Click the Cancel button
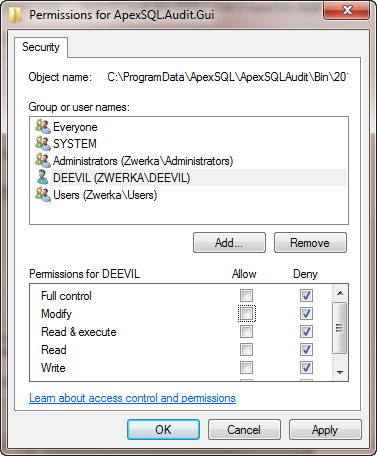The image size is (377, 456). (244, 429)
